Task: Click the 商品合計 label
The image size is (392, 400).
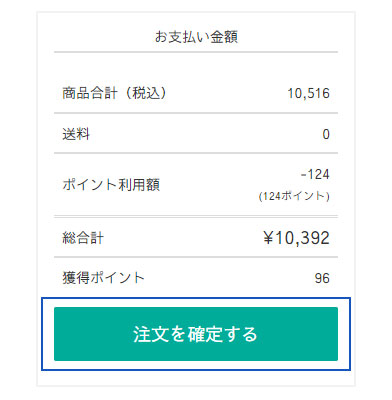Action: (x=90, y=93)
